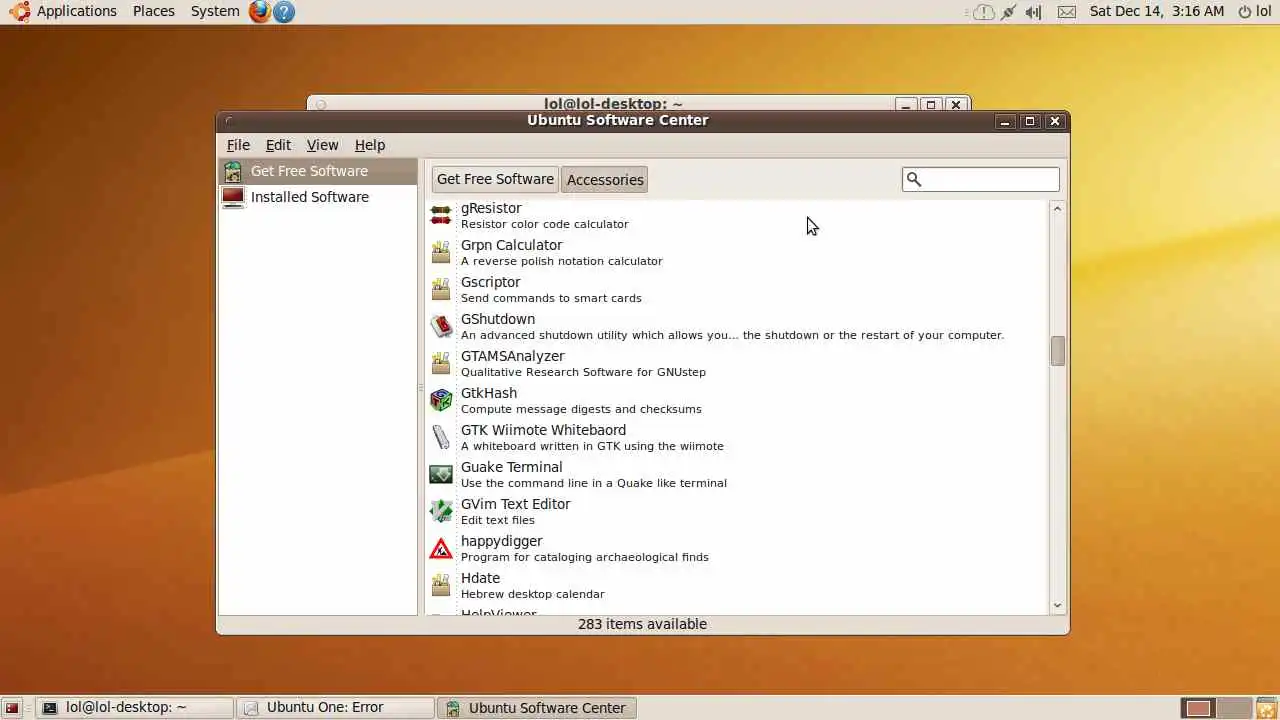Click the GTK Wiimote Whitebaord icon
Screen dimensions: 1280x720
tap(441, 437)
